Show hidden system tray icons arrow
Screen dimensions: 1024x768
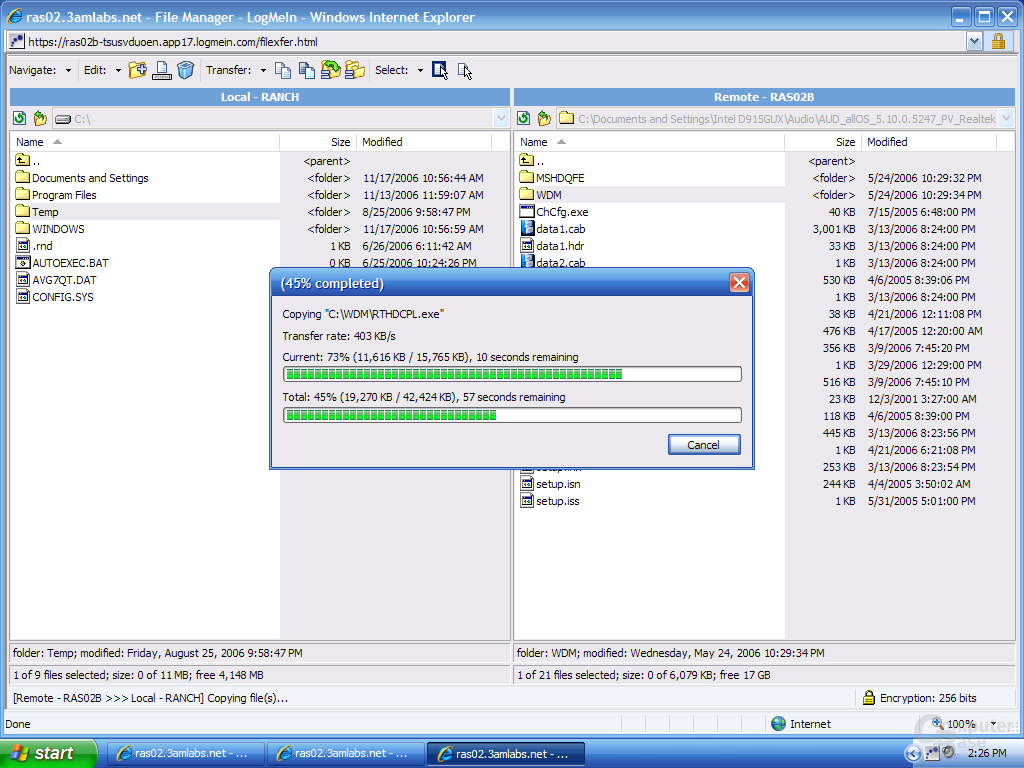[x=912, y=754]
